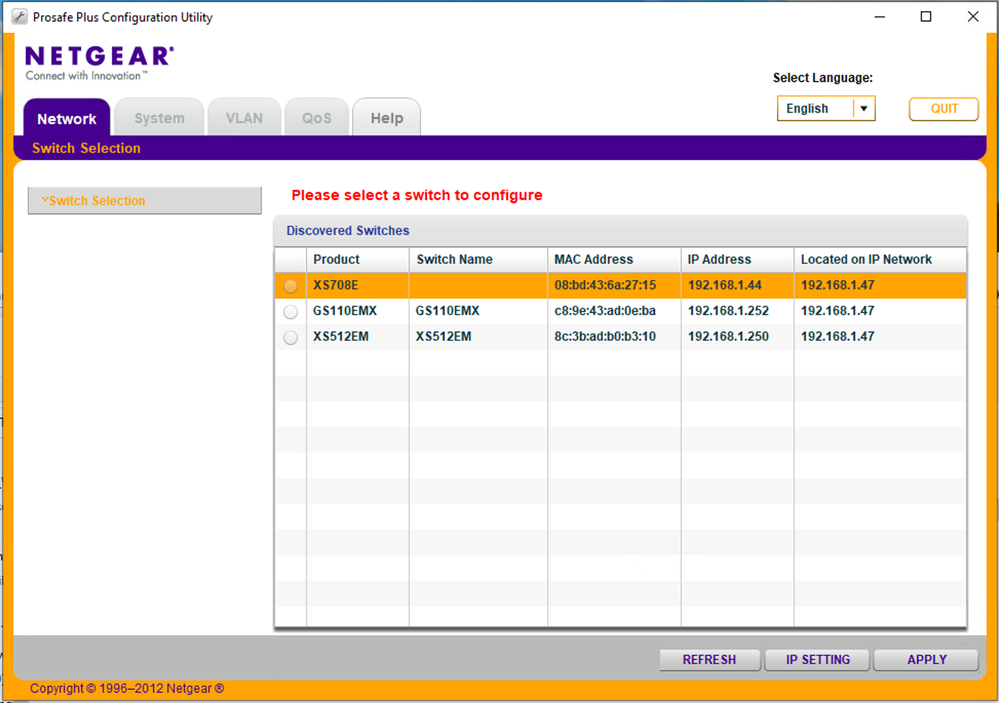The width and height of the screenshot is (999, 703).
Task: Select the XS512EM product cell
Action: coord(357,337)
